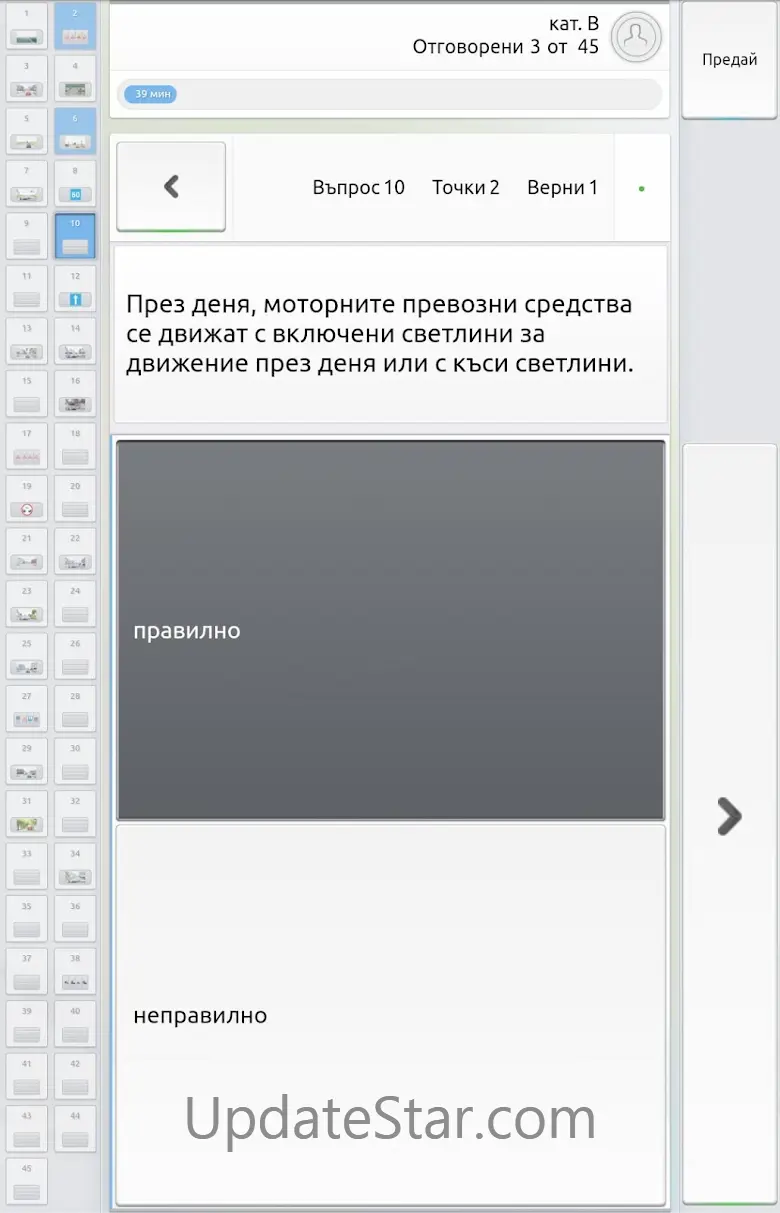The height and width of the screenshot is (1213, 780).
Task: Click the Отговорени 3 от 45 counter
Action: click(x=505, y=46)
